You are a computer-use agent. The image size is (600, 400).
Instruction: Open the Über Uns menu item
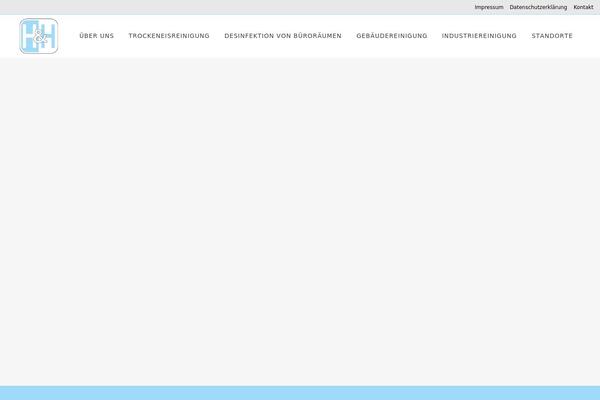96,36
